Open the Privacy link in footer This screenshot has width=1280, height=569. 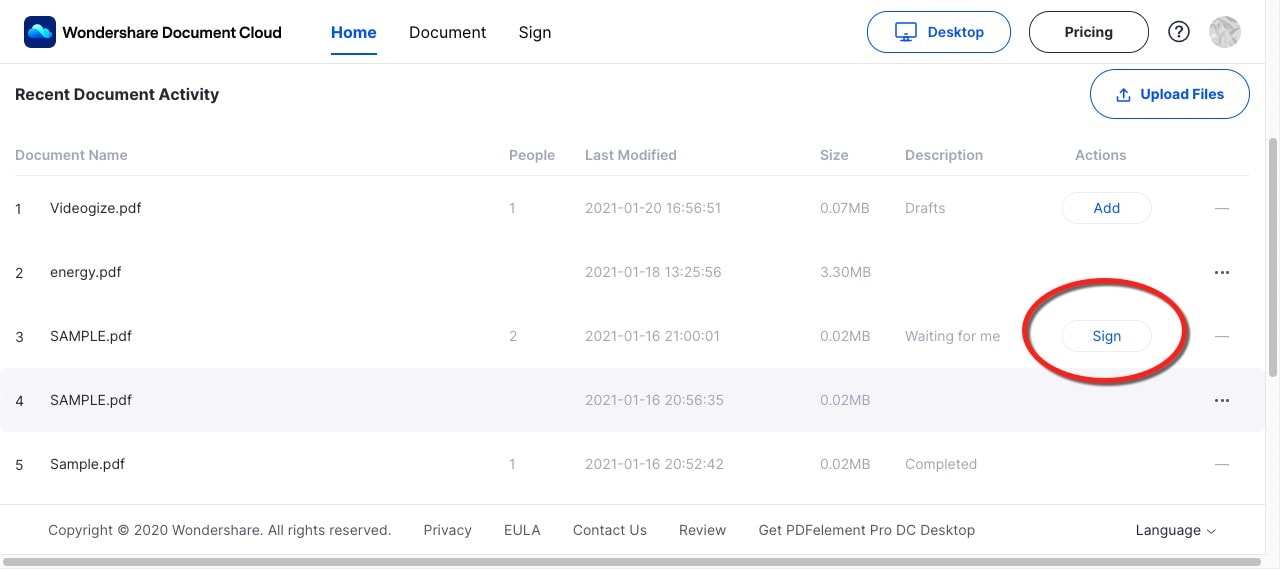click(x=447, y=530)
